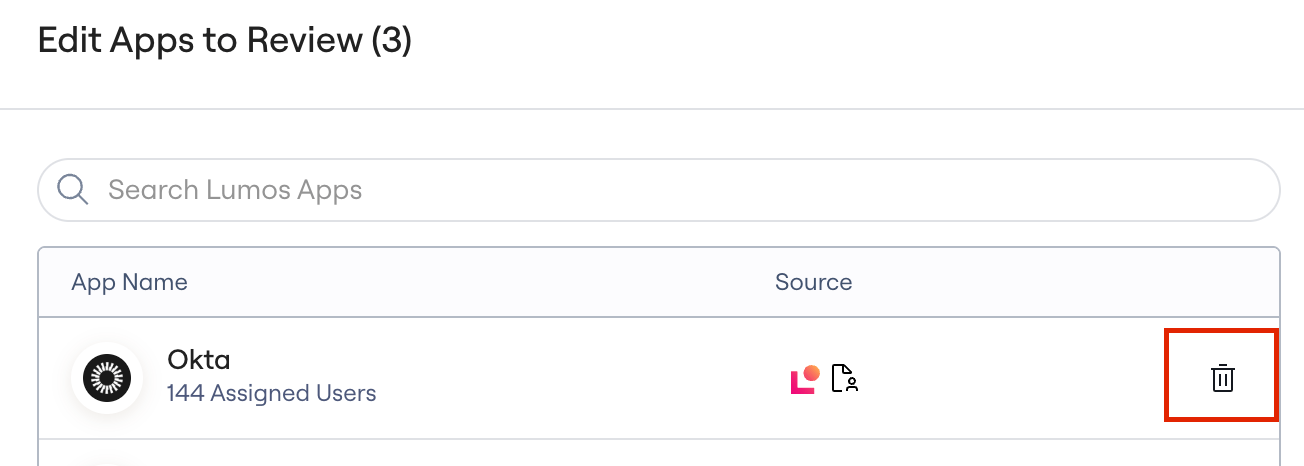This screenshot has width=1304, height=466.
Task: Open the 144 Assigned Users link
Action: (x=271, y=393)
